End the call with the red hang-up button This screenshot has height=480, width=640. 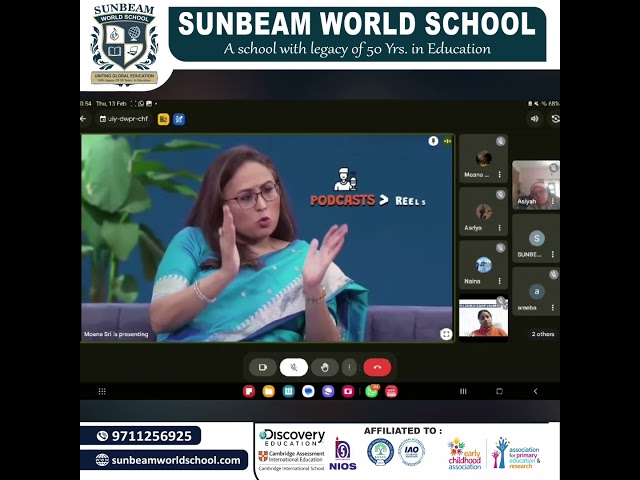pos(377,367)
